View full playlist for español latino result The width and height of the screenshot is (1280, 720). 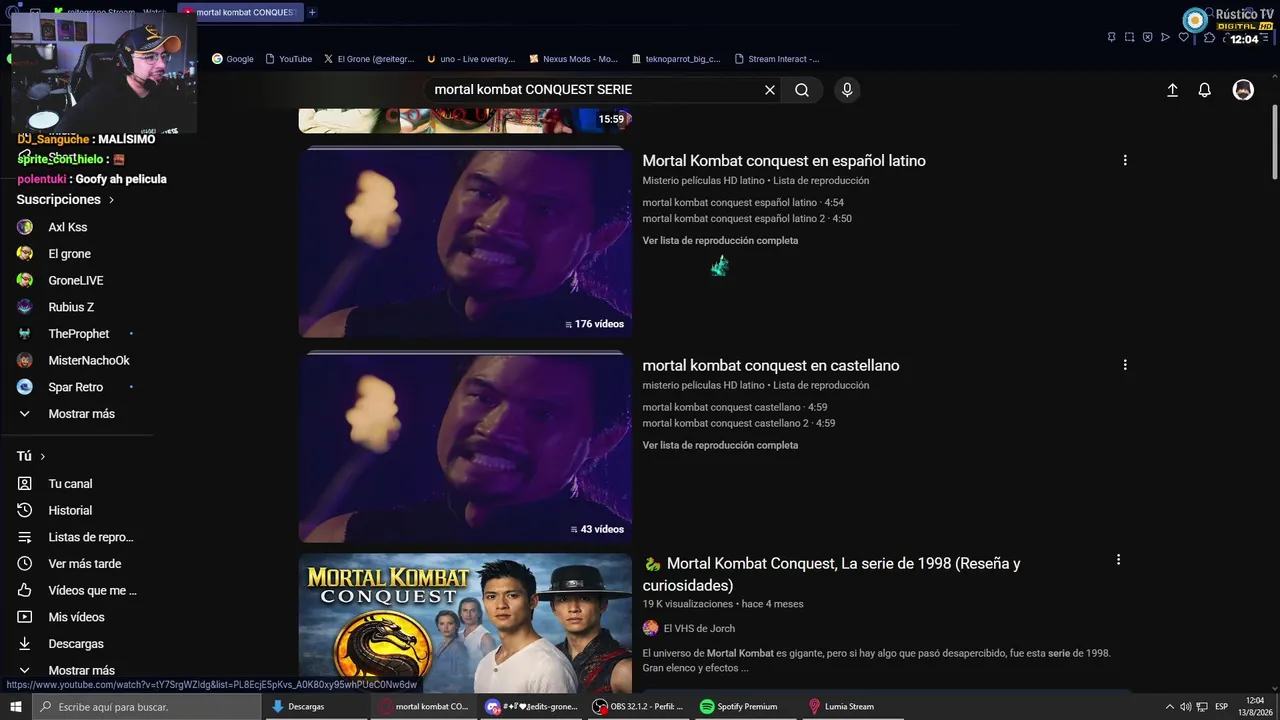click(720, 241)
